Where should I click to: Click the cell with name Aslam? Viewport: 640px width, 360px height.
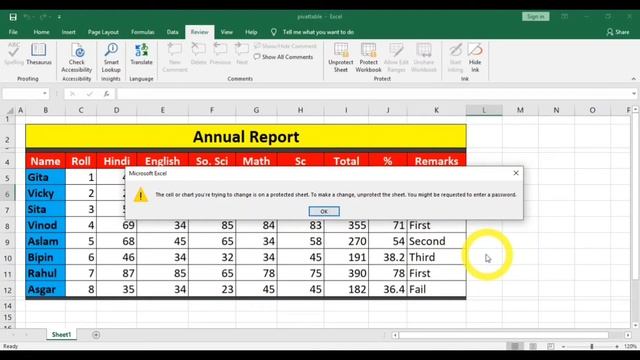coord(45,241)
